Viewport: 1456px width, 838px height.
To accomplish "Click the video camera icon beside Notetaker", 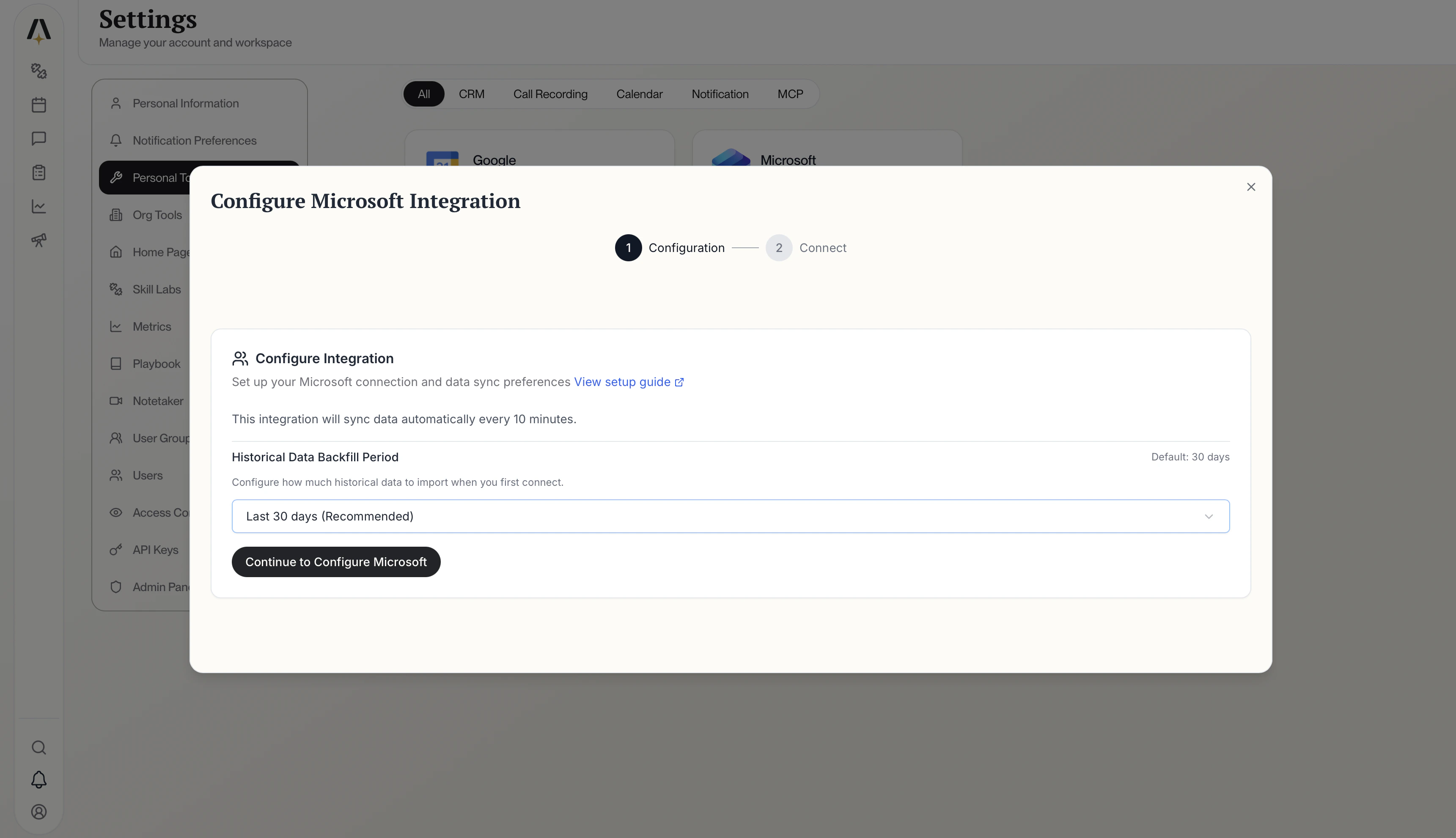I will coord(116,401).
